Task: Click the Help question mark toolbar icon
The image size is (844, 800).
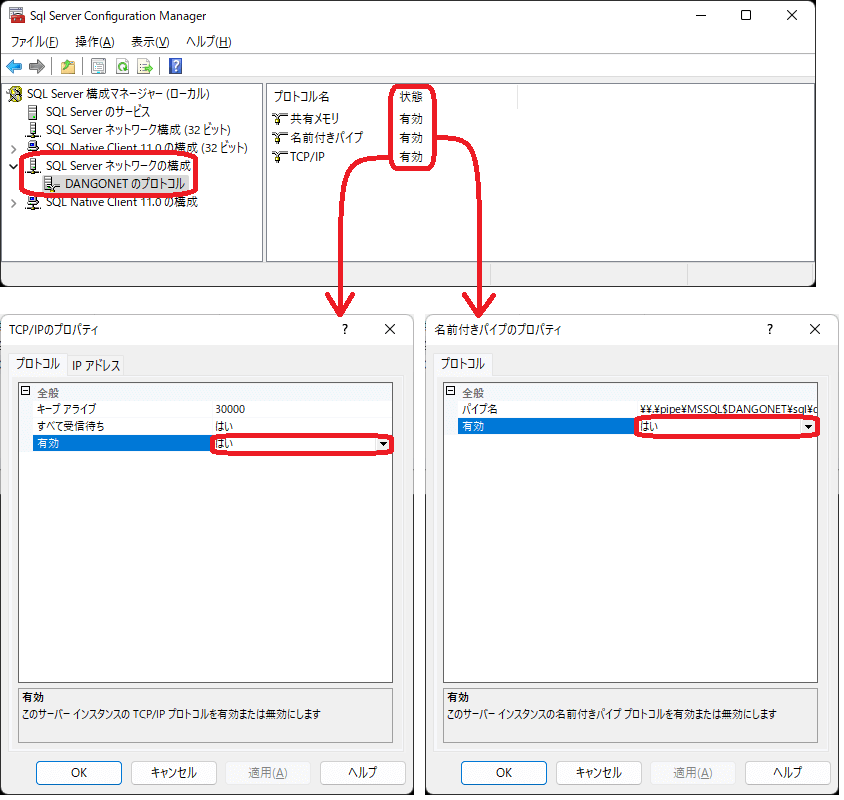Action: tap(175, 67)
